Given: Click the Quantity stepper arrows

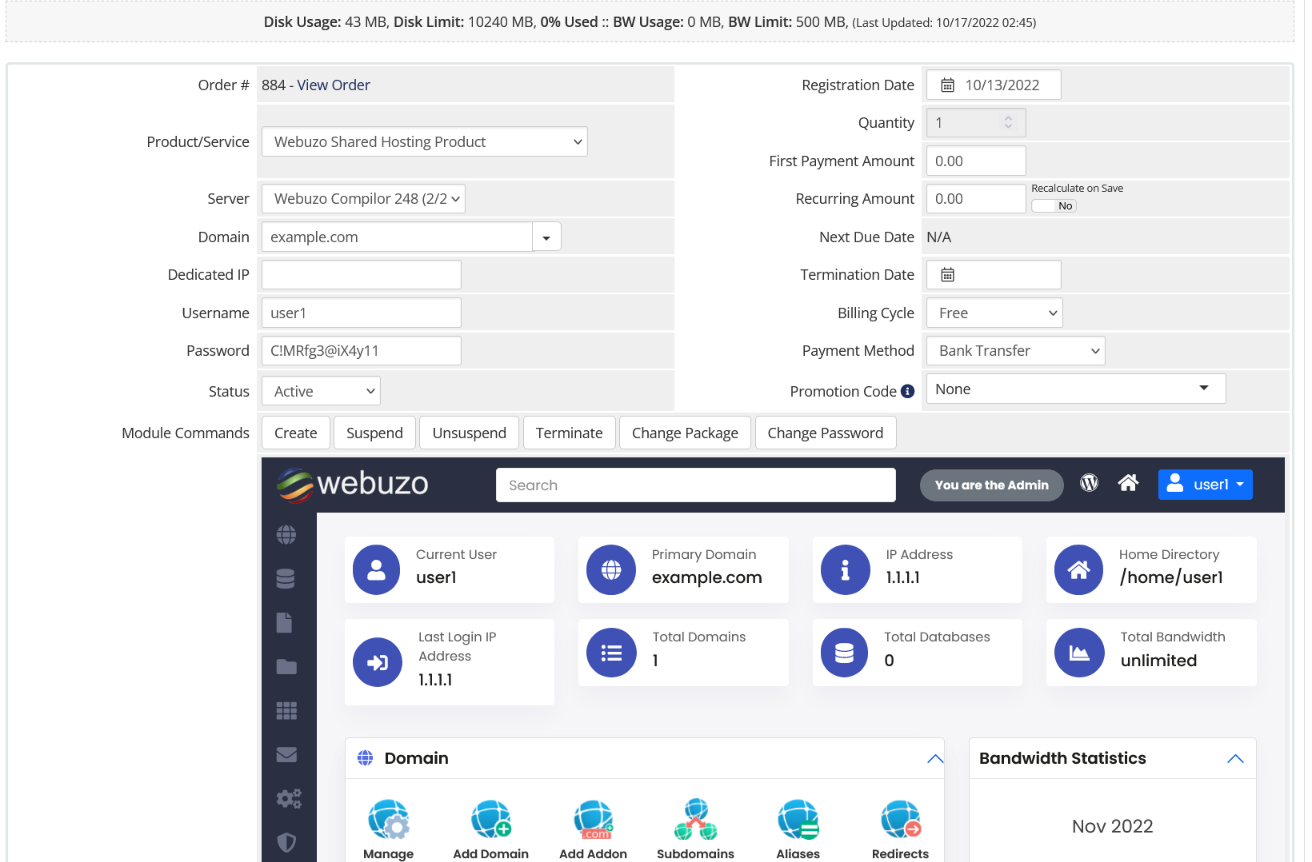Looking at the screenshot, I should click(x=1008, y=123).
